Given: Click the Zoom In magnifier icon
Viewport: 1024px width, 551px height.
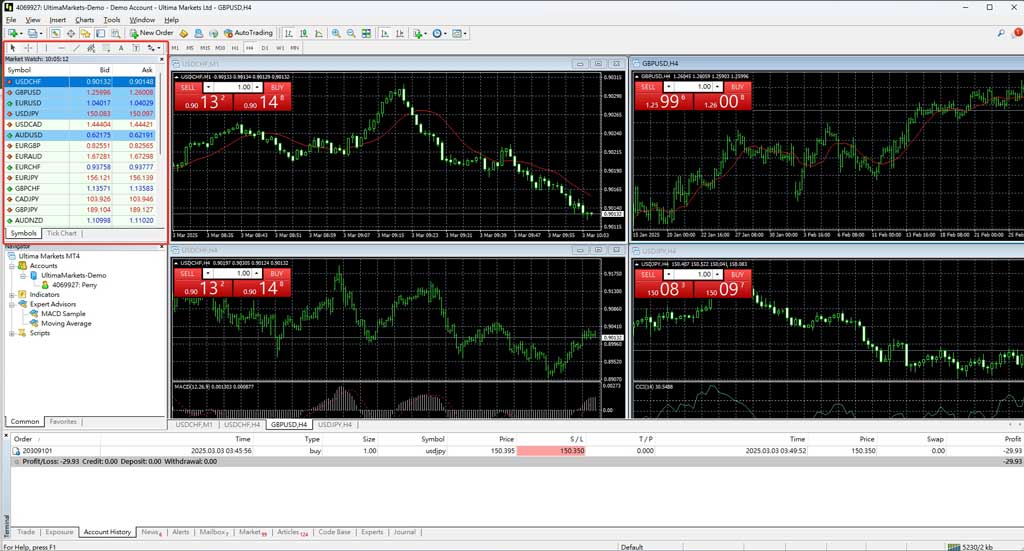Looking at the screenshot, I should point(336,33).
